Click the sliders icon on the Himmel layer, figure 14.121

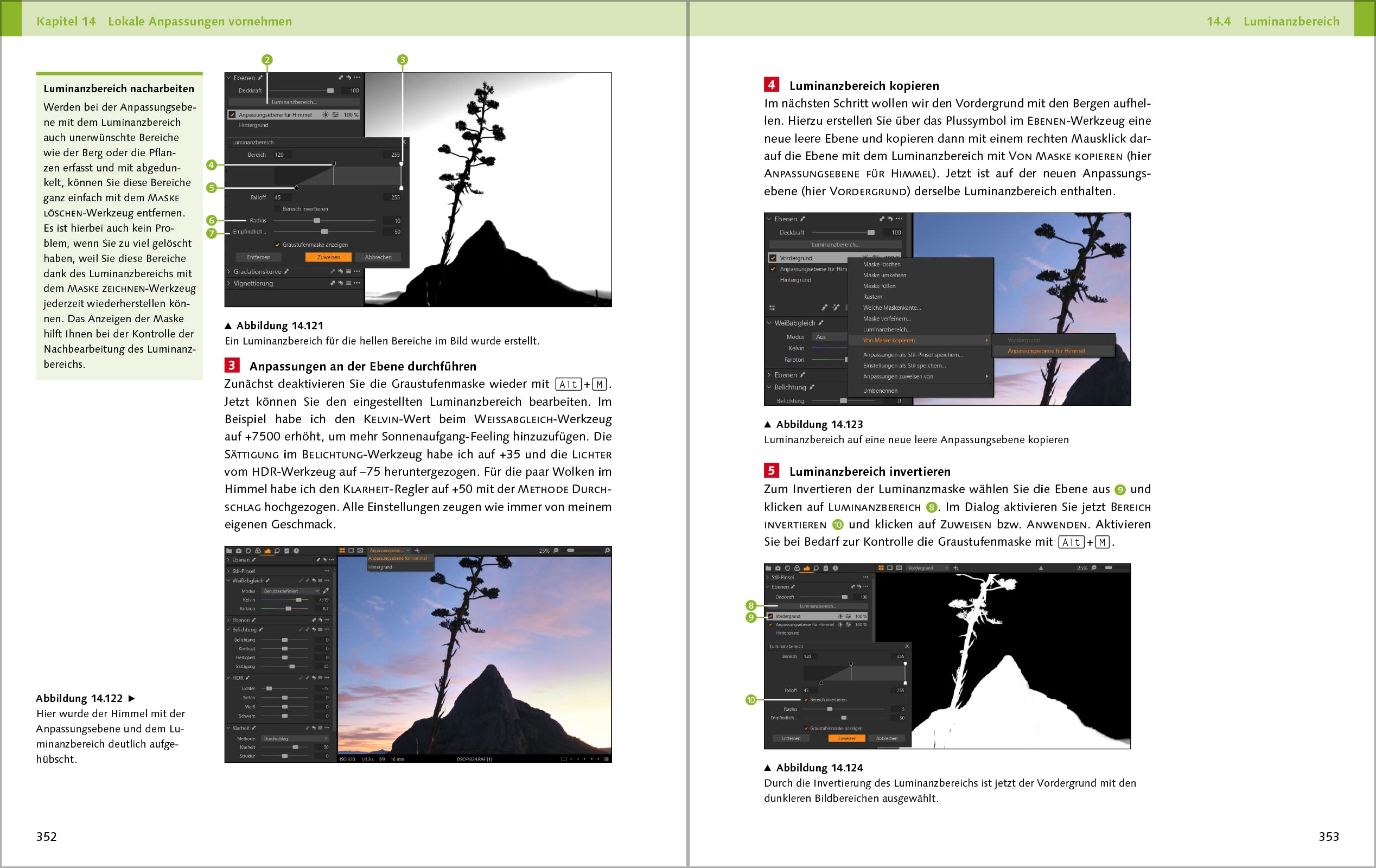tap(336, 115)
